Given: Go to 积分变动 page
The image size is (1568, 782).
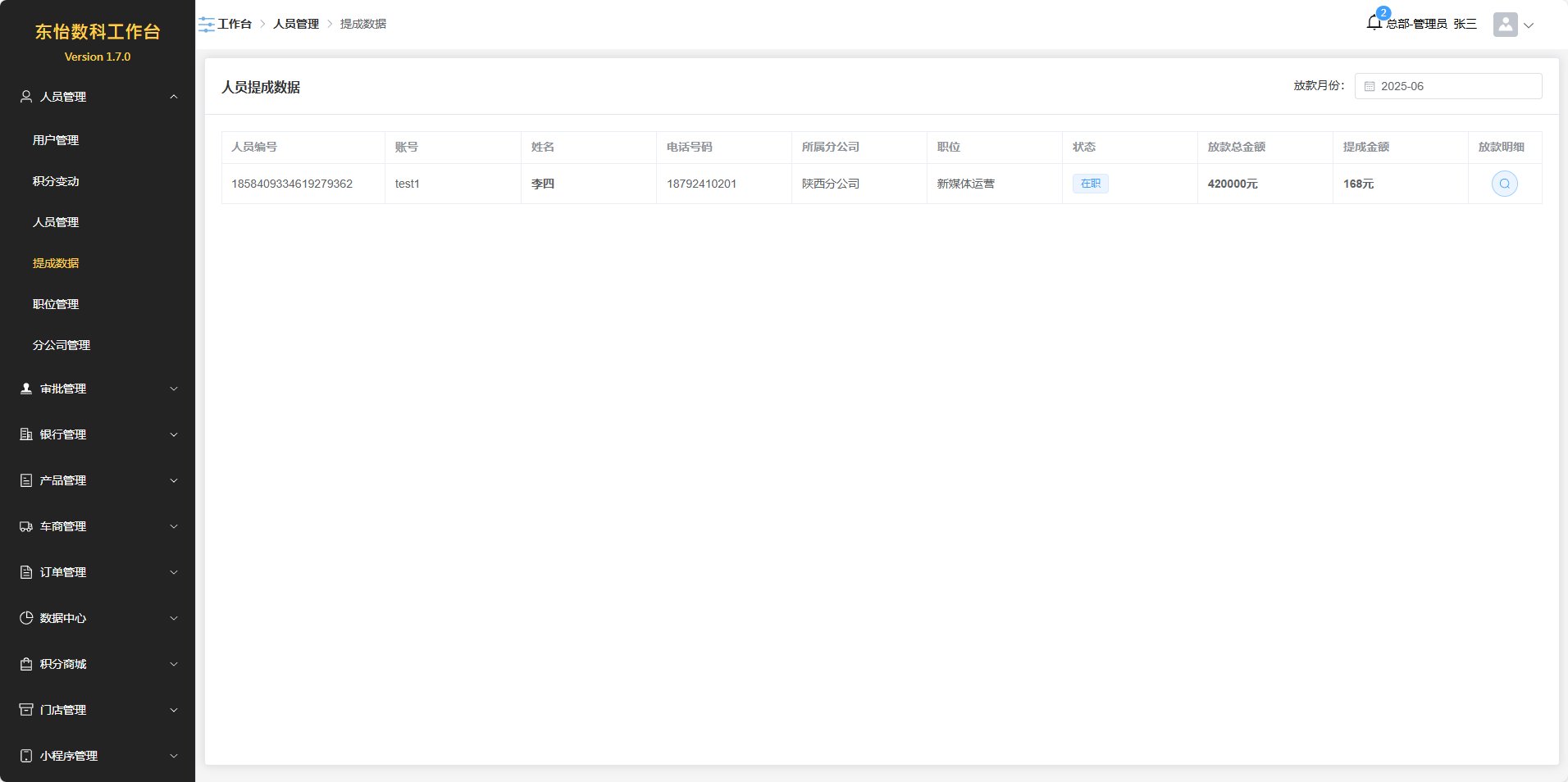Looking at the screenshot, I should click(x=56, y=181).
